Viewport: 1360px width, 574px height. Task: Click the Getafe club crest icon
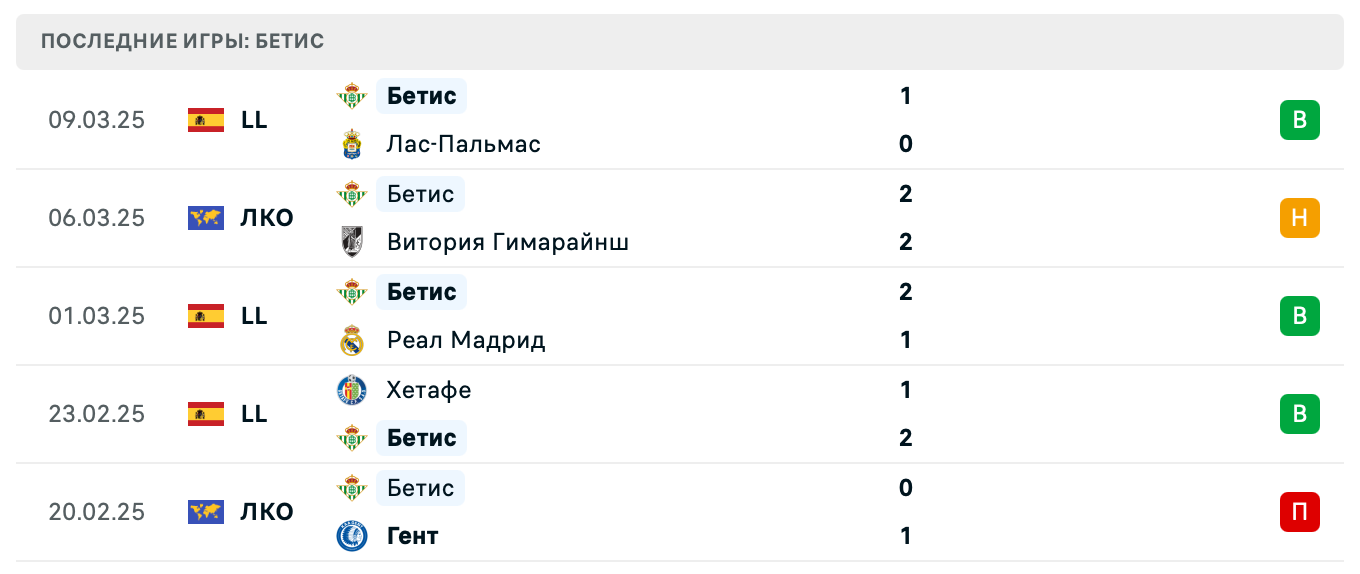[352, 390]
